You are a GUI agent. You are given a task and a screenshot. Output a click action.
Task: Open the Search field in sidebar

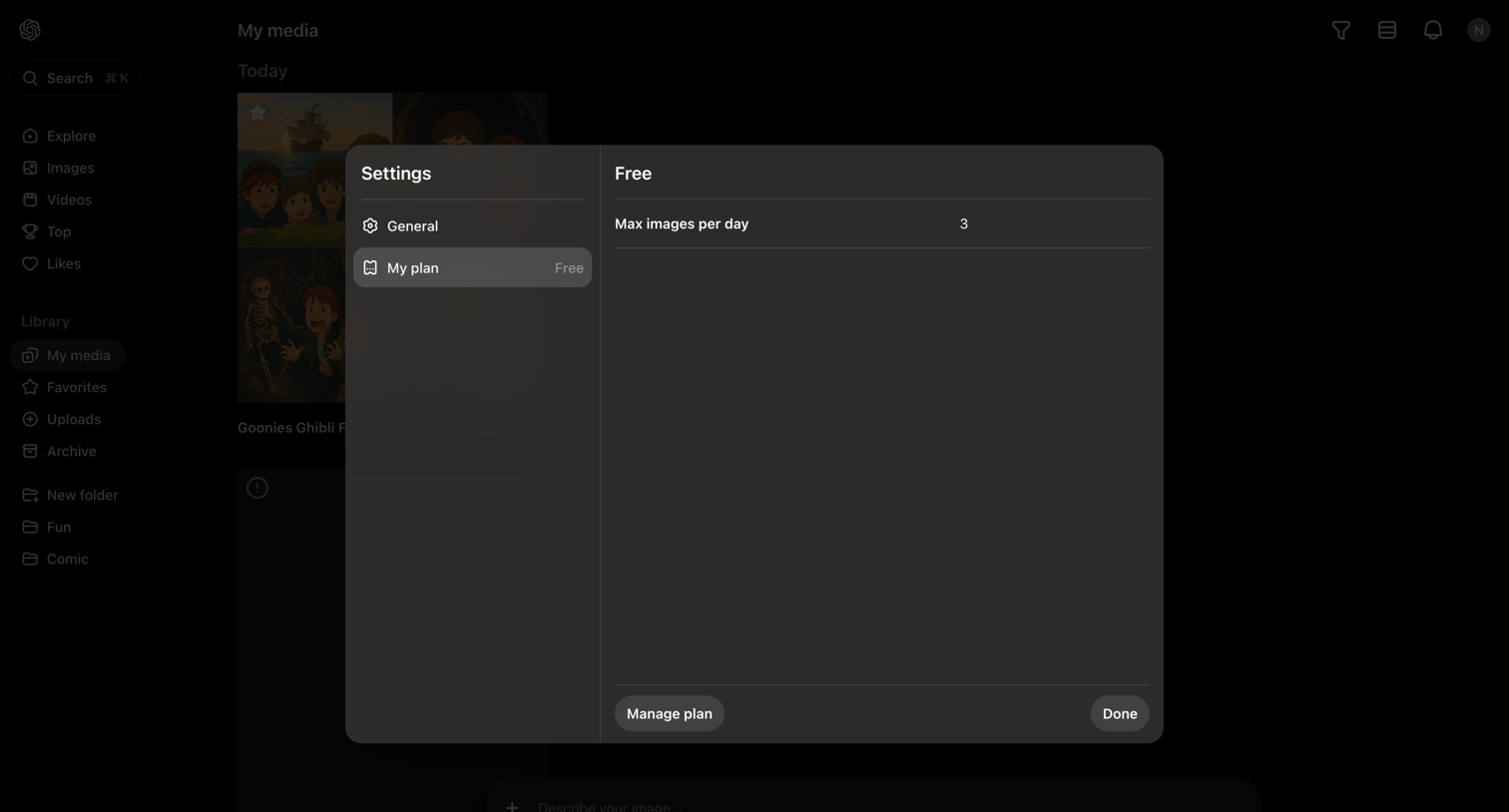click(x=75, y=78)
